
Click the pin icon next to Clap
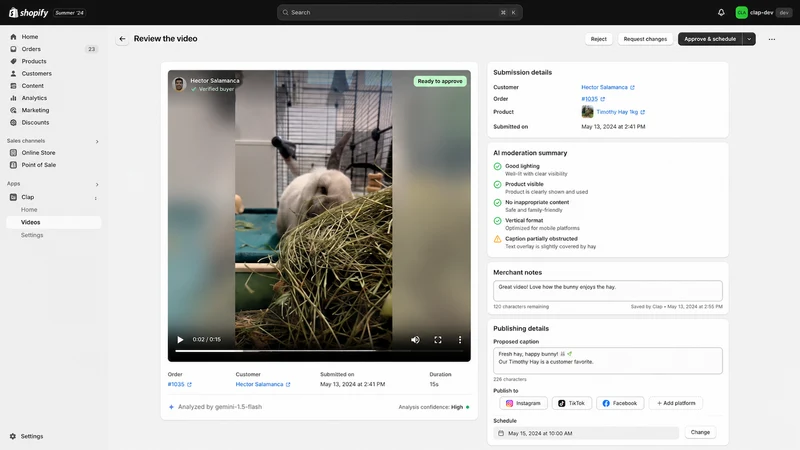(95, 198)
